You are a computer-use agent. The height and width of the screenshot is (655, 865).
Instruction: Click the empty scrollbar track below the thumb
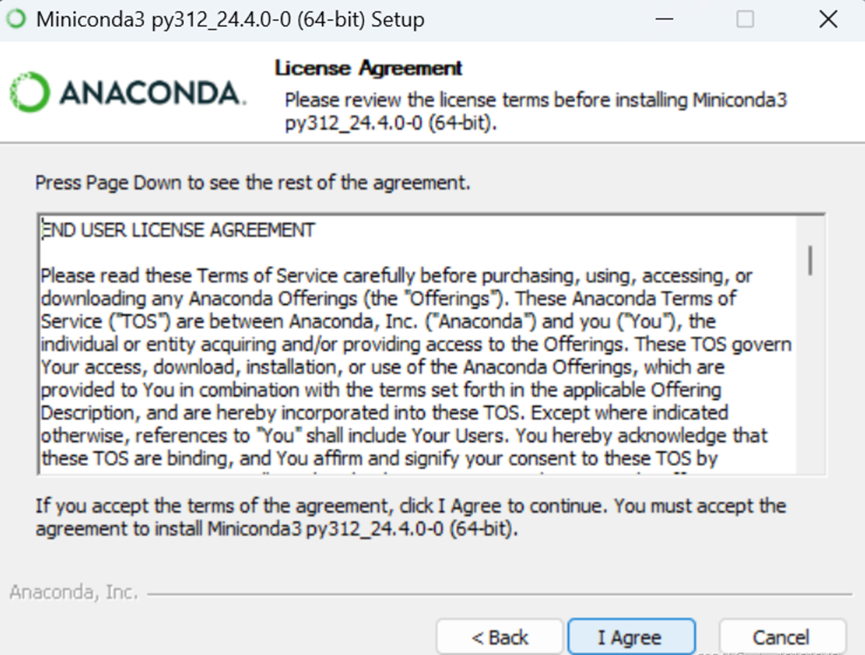(810, 375)
